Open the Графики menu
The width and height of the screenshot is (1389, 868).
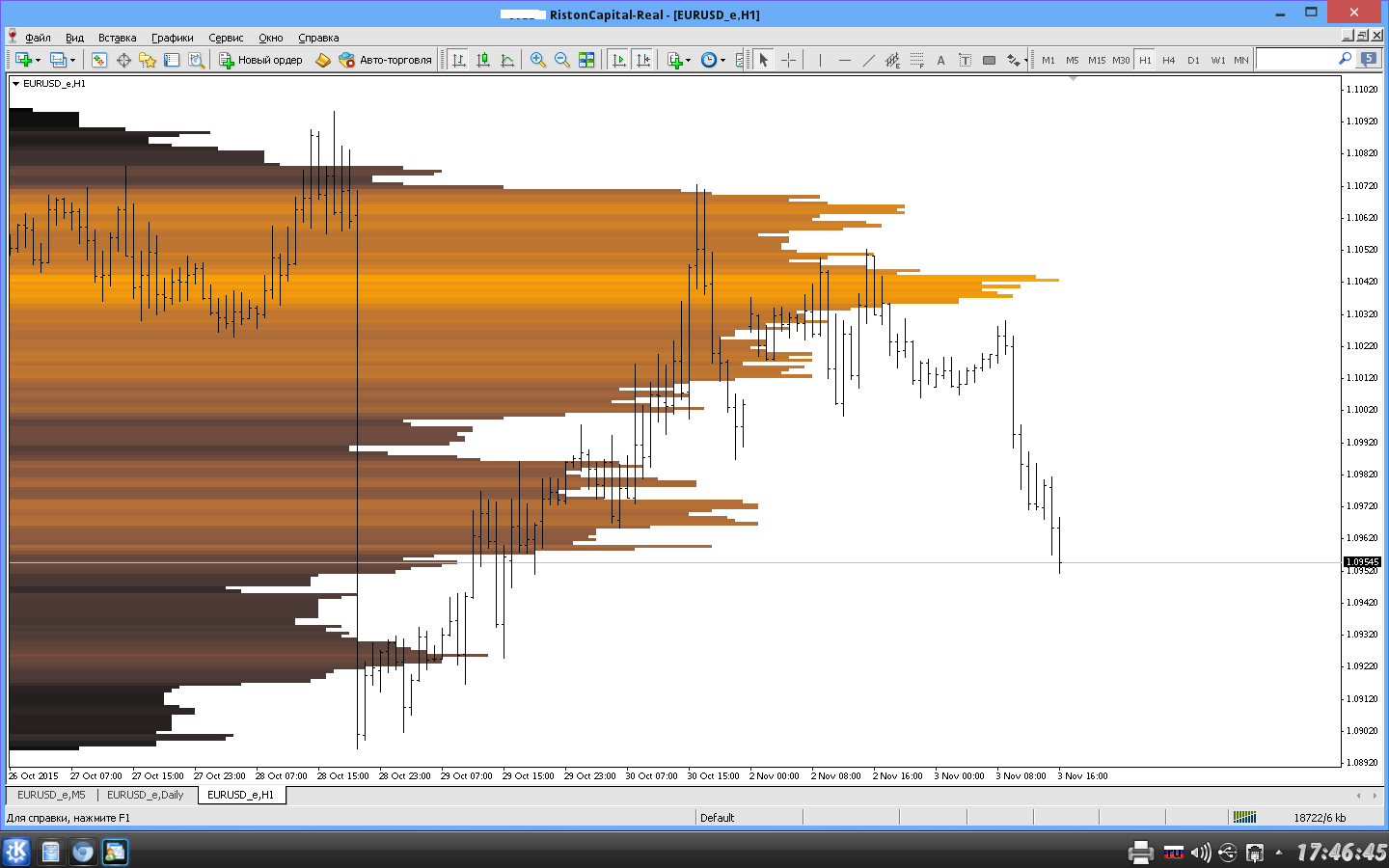click(x=172, y=38)
